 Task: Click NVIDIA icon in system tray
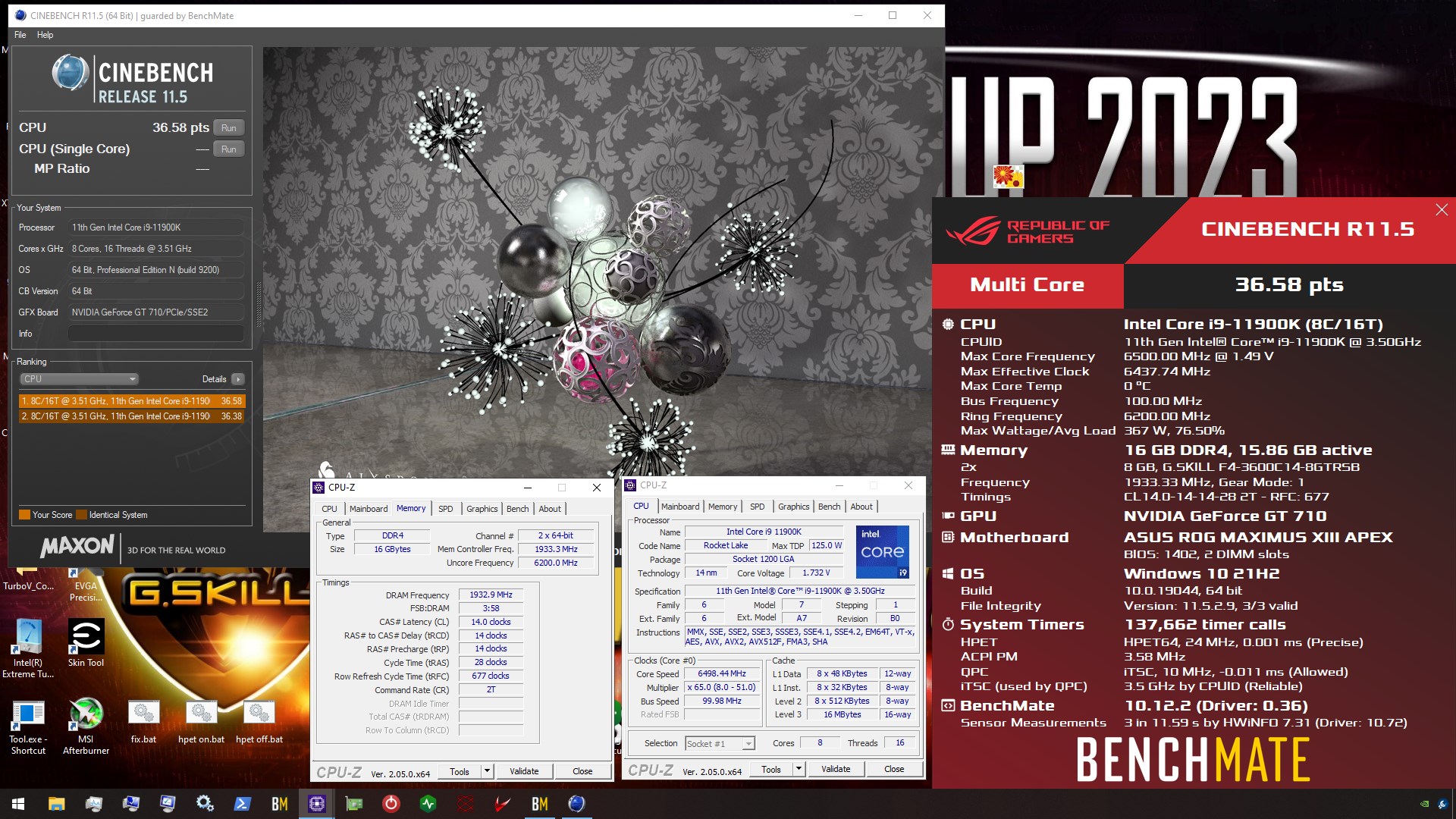click(x=1424, y=804)
